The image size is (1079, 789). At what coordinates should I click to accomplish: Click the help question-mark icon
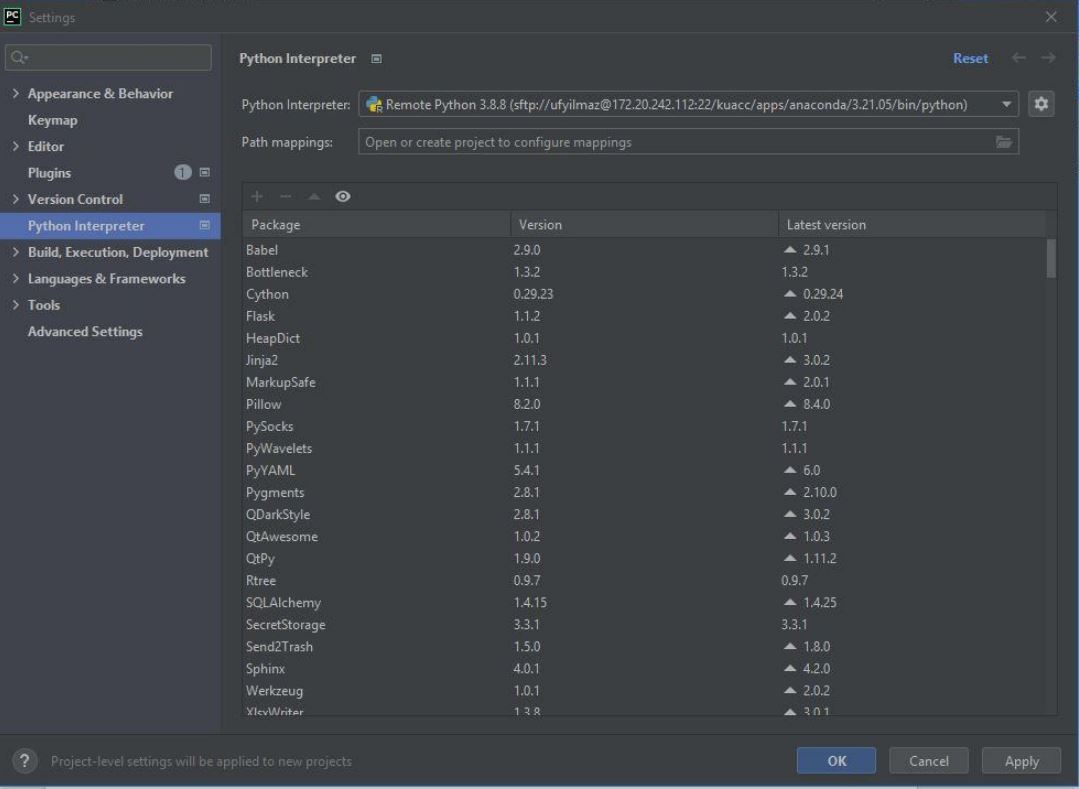point(22,761)
